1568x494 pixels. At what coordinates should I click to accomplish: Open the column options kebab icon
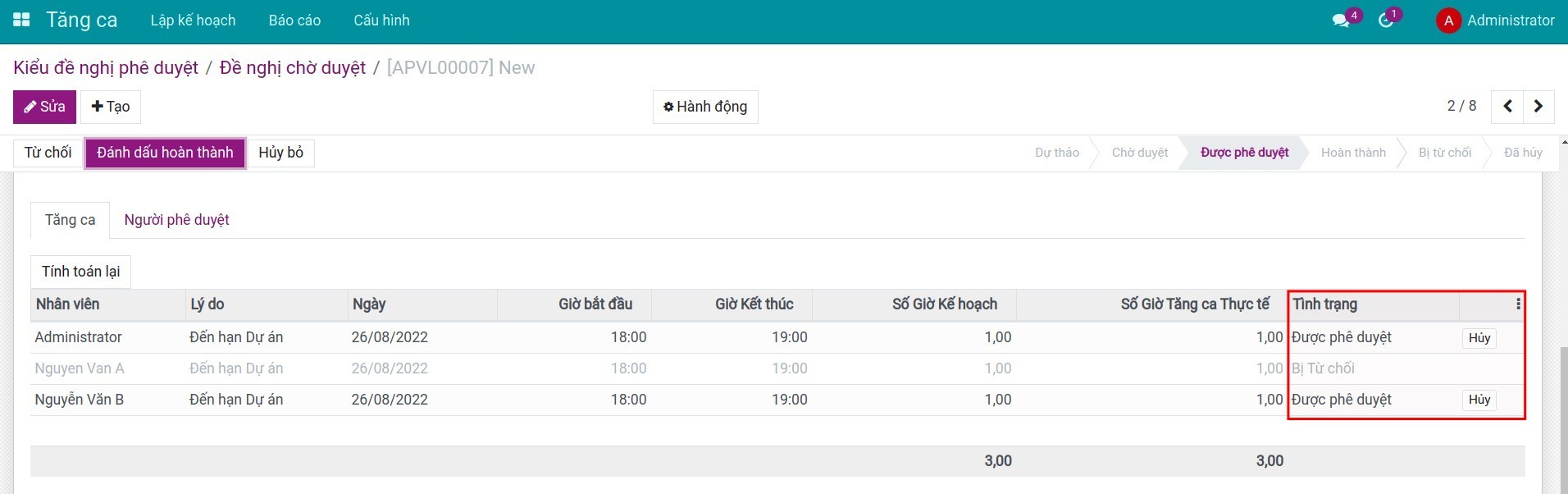[x=1518, y=304]
